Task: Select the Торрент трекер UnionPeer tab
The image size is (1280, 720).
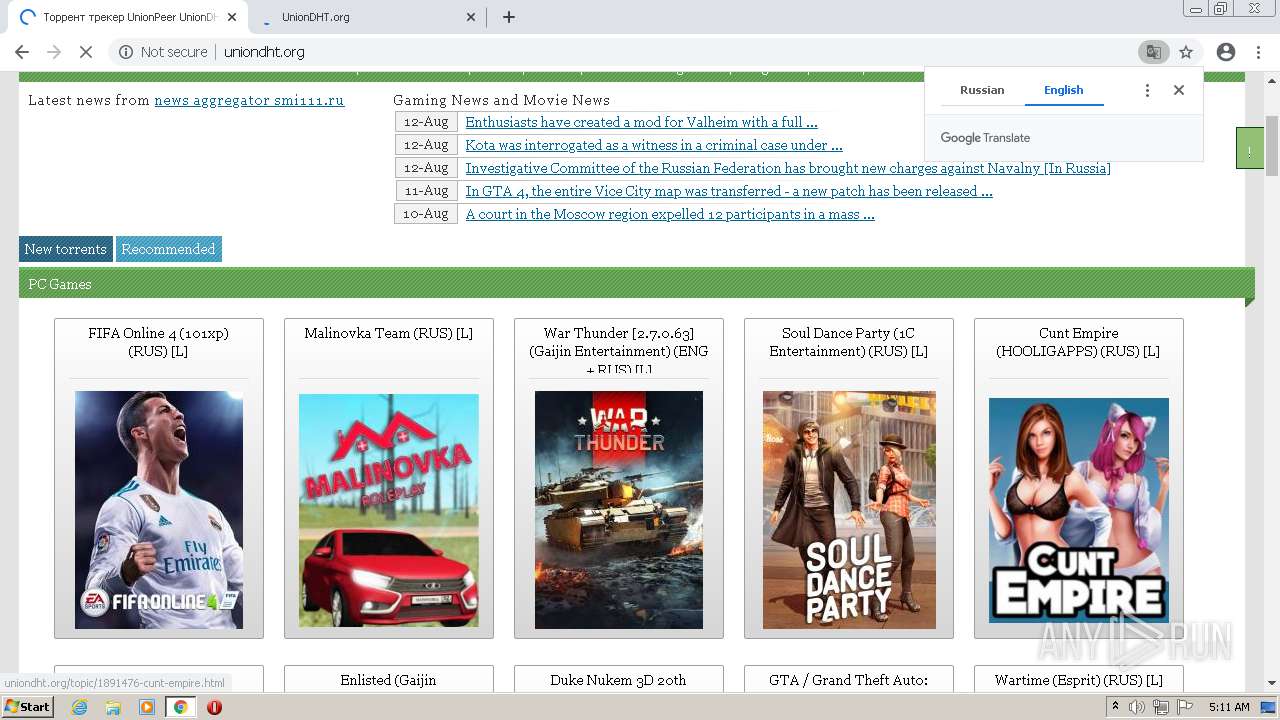Action: click(127, 17)
